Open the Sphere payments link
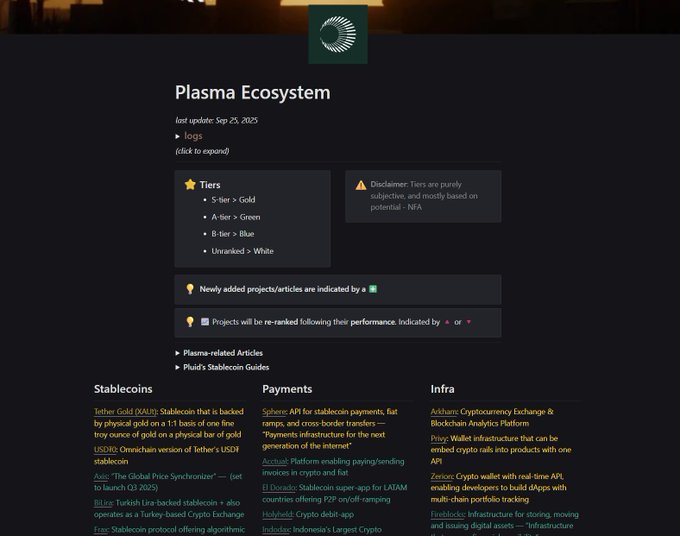 [274, 411]
